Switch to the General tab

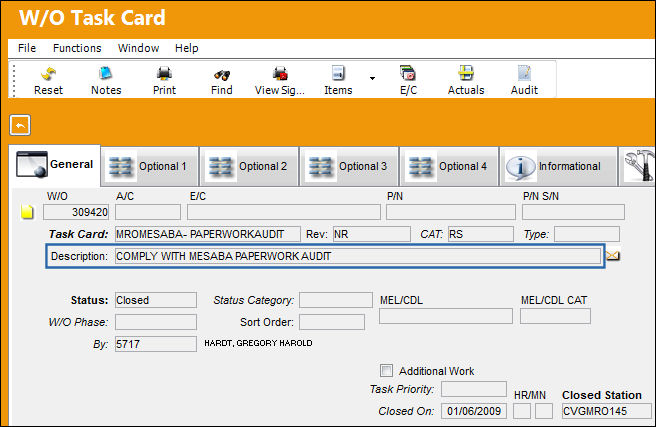tap(55, 165)
